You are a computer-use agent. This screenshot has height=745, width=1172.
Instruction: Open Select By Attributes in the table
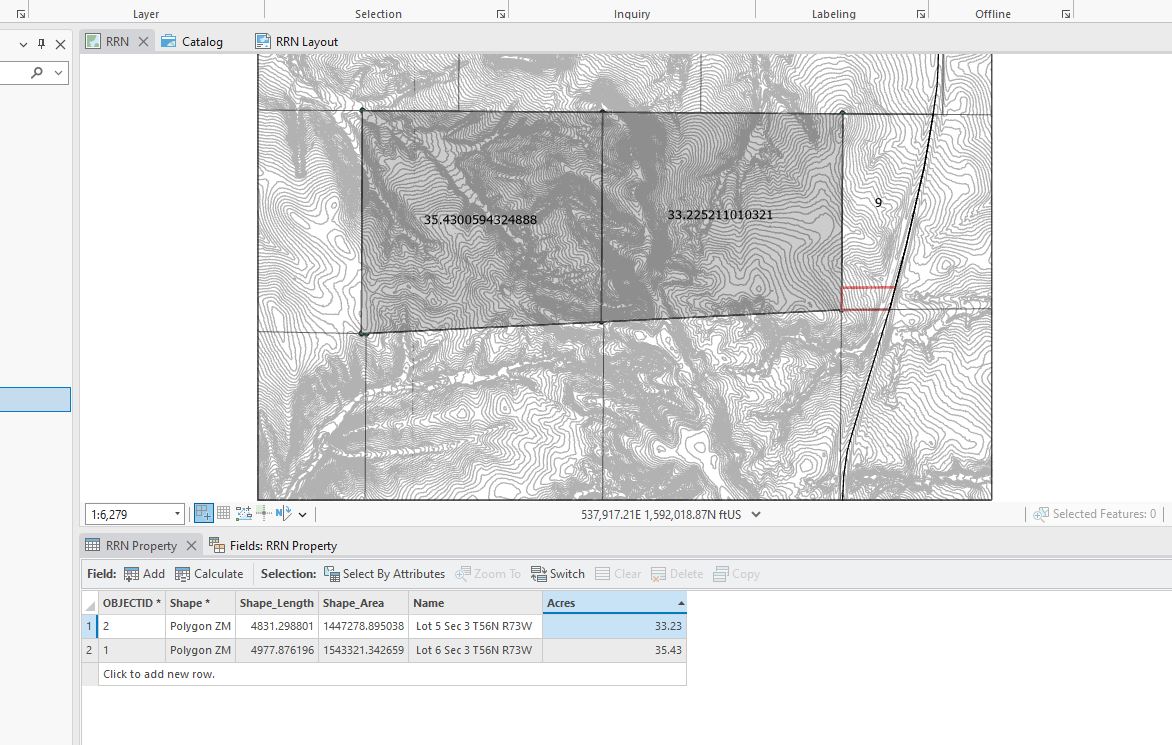[385, 573]
